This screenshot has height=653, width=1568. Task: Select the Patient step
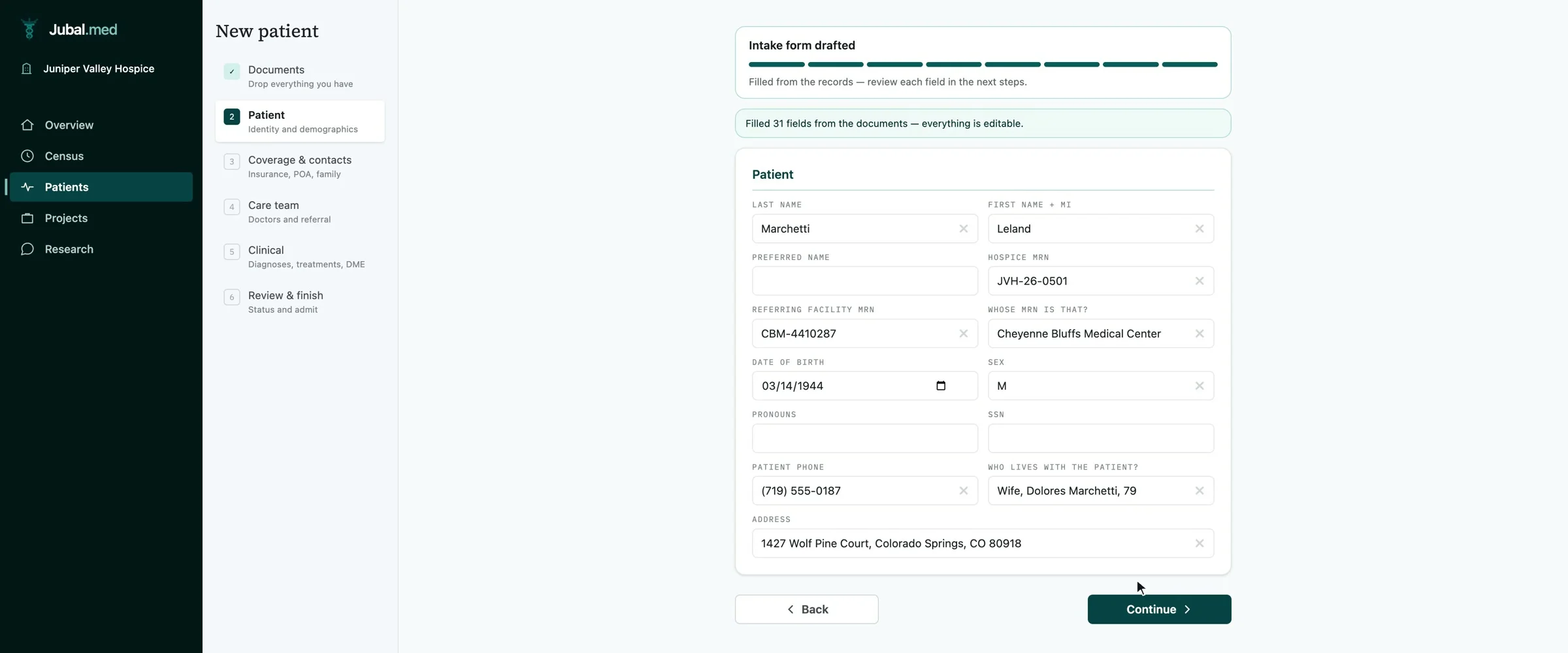300,121
